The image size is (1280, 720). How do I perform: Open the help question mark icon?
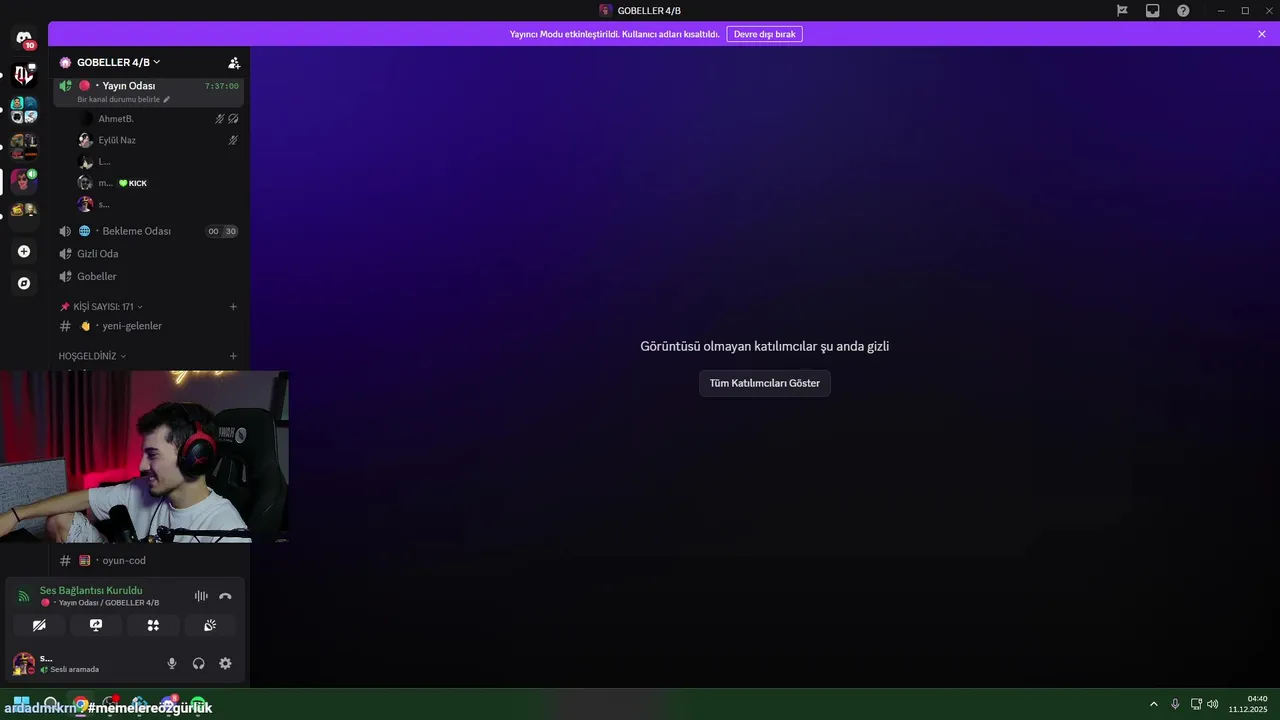1183,11
